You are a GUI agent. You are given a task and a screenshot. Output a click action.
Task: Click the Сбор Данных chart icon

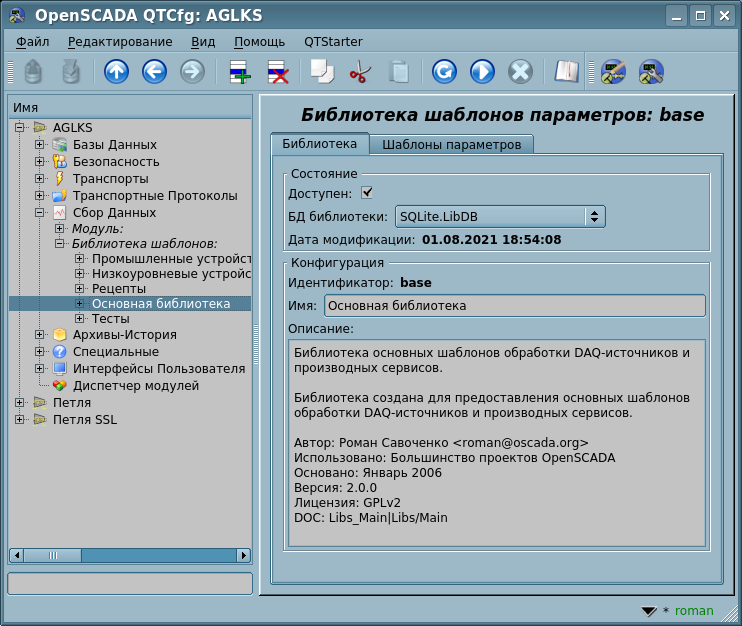(x=60, y=212)
